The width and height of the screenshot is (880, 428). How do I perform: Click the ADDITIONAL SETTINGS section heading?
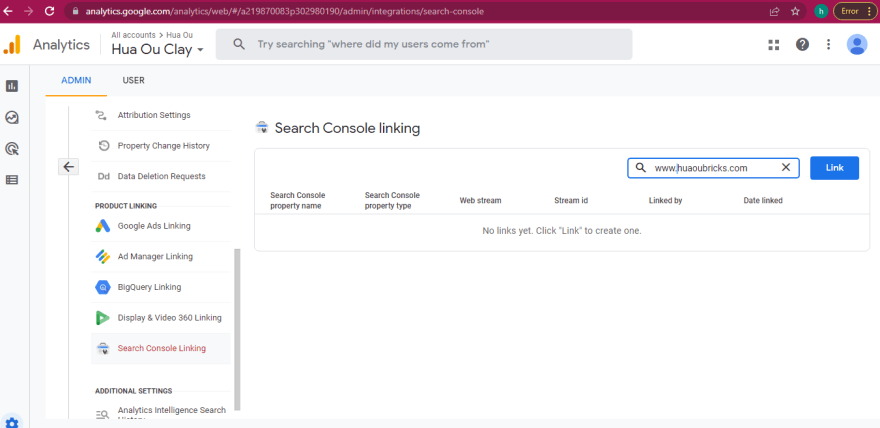click(134, 391)
